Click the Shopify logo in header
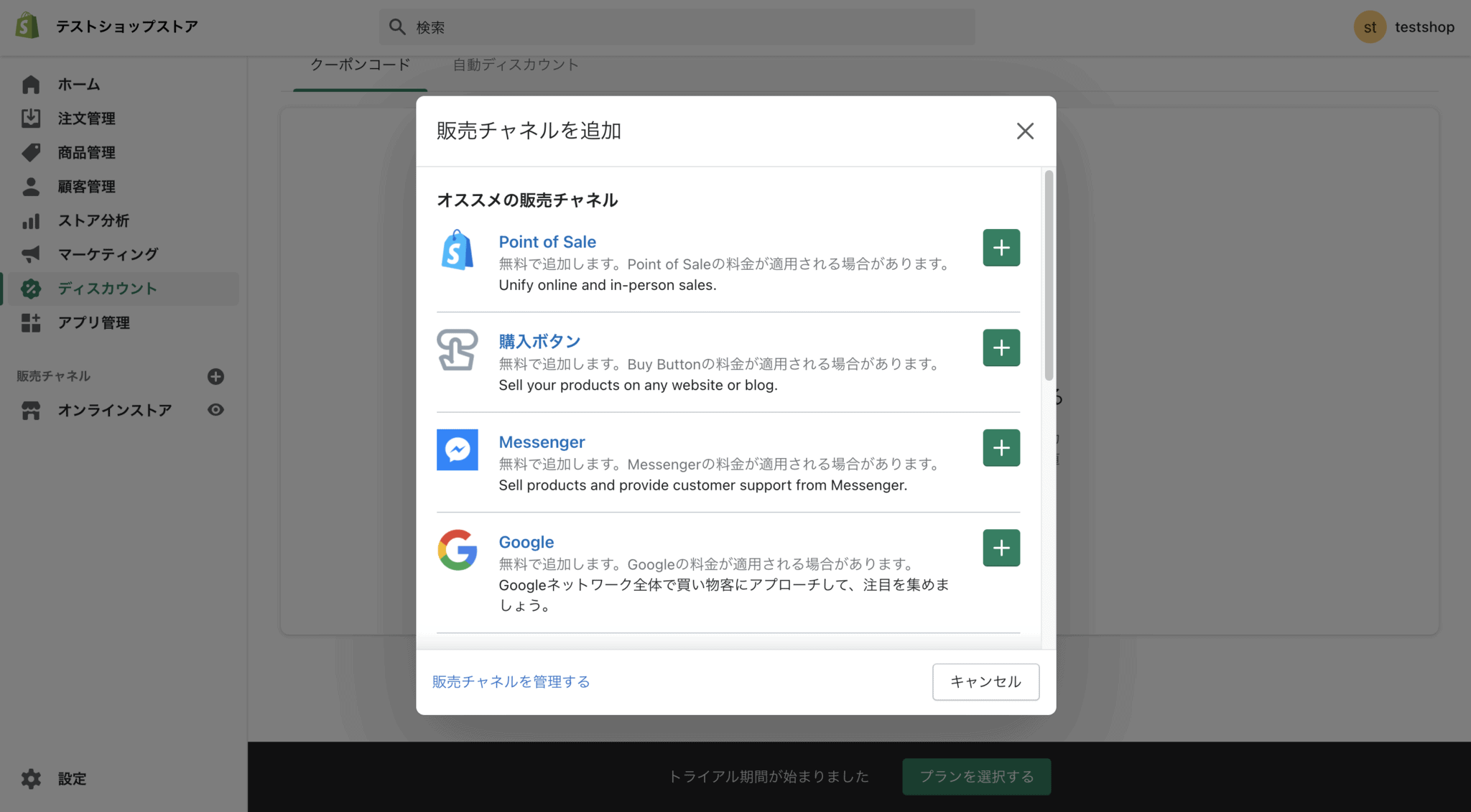Viewport: 1471px width, 812px height. click(27, 27)
